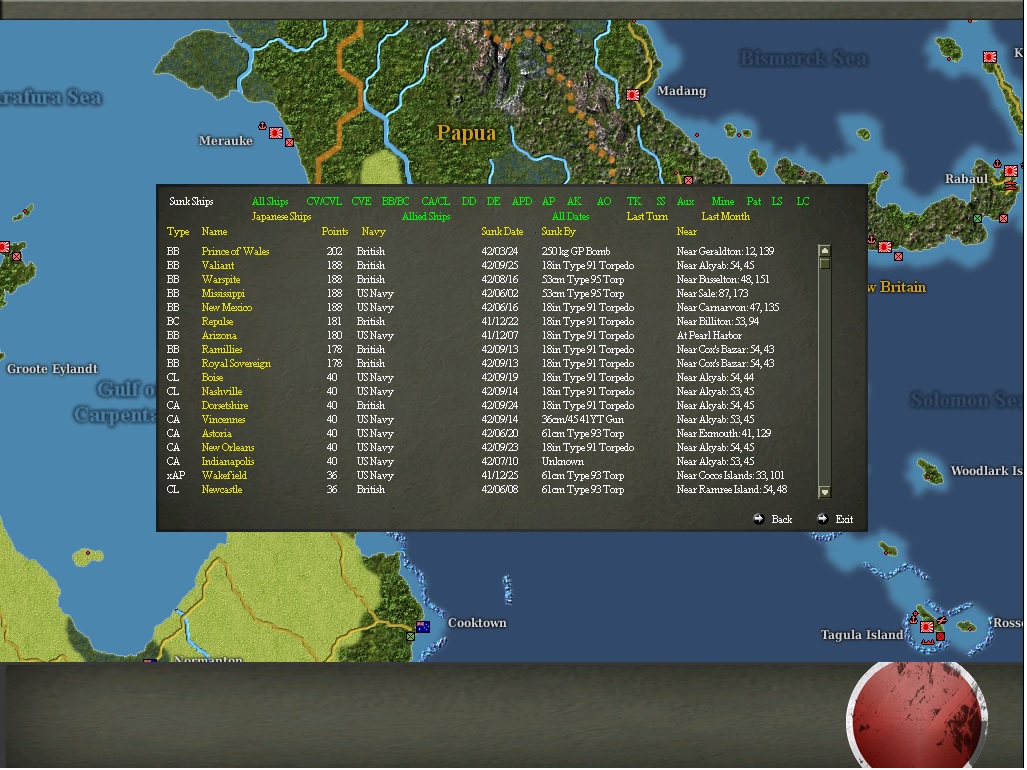Viewport: 1027px width, 770px height.
Task: Click the Back button label
Action: 782,519
